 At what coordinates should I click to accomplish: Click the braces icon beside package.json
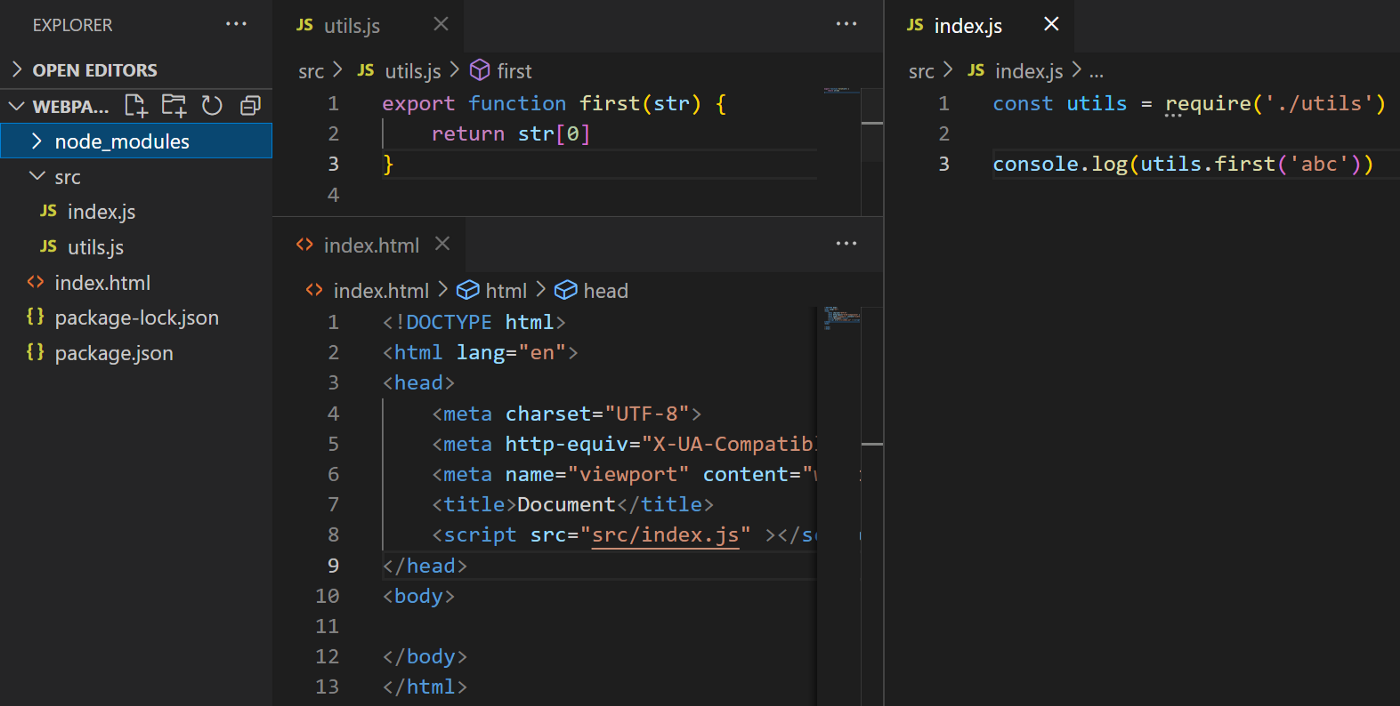point(35,352)
